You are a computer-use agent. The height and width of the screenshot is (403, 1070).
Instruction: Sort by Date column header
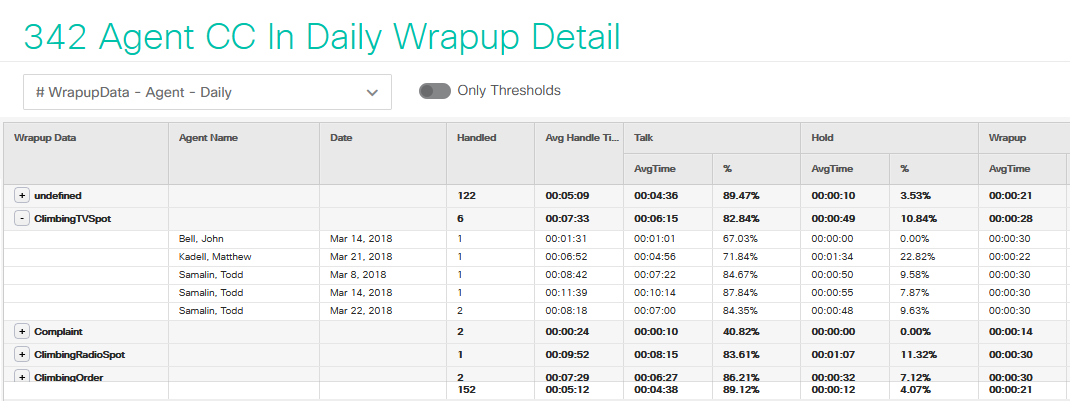[x=383, y=153]
